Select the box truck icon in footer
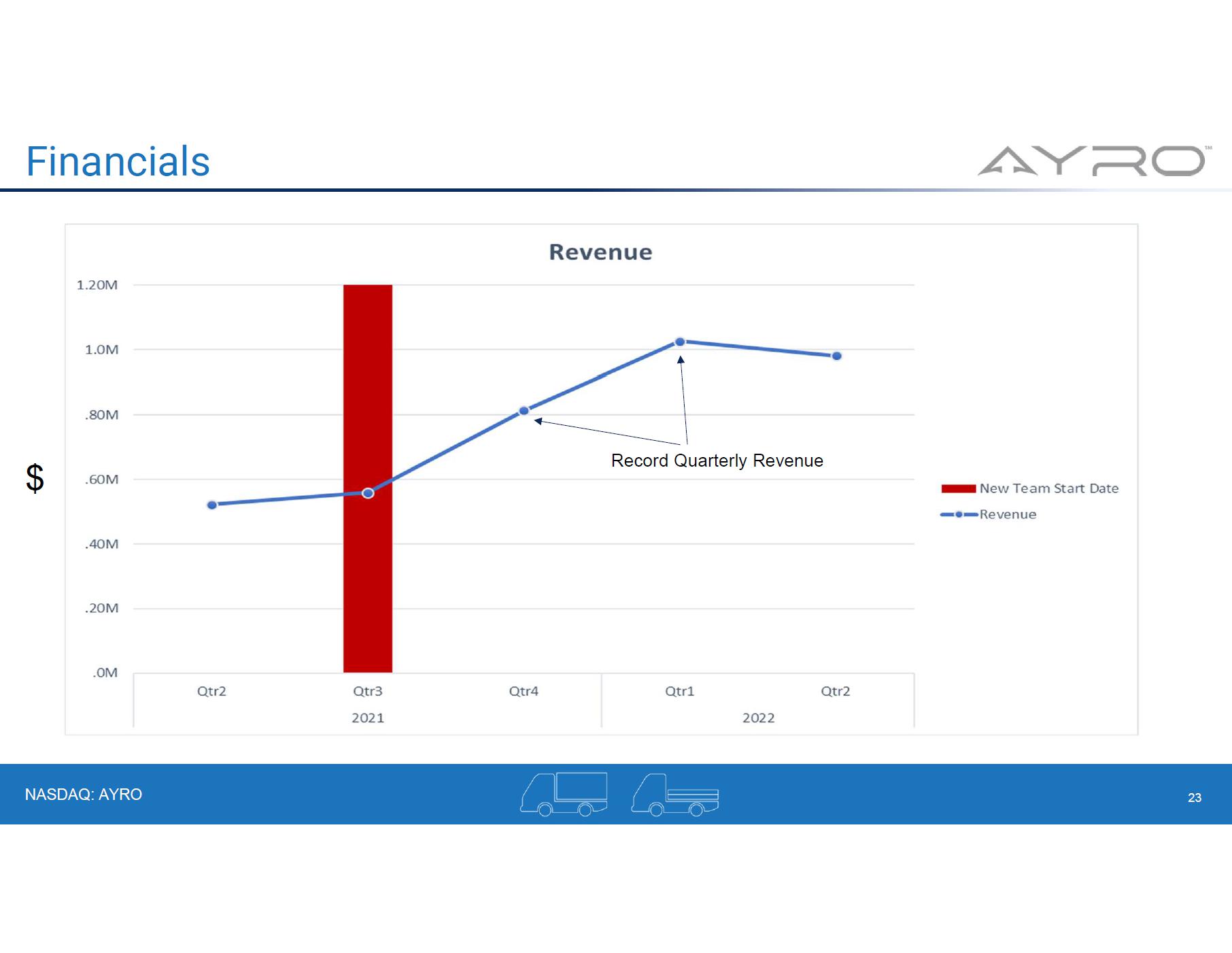The height and width of the screenshot is (953, 1232). click(564, 794)
